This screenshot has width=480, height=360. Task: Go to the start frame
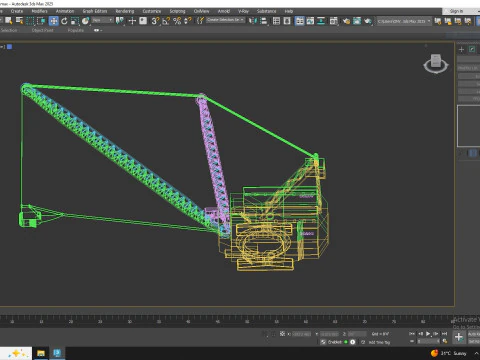[412, 333]
